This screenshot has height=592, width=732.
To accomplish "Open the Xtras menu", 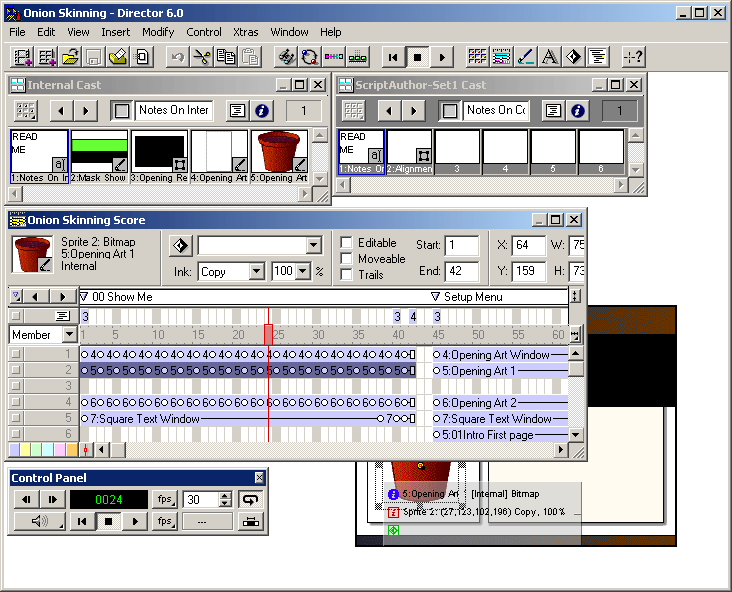I will point(246,32).
